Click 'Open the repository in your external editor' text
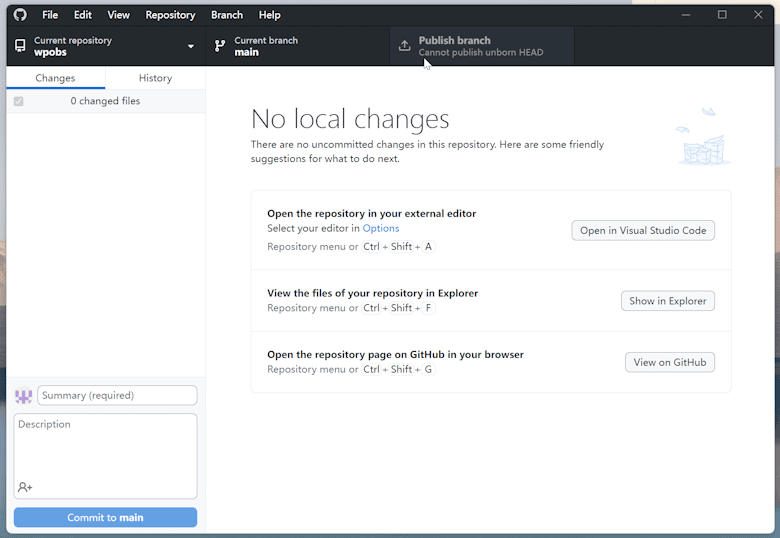The width and height of the screenshot is (780, 538). coord(372,213)
